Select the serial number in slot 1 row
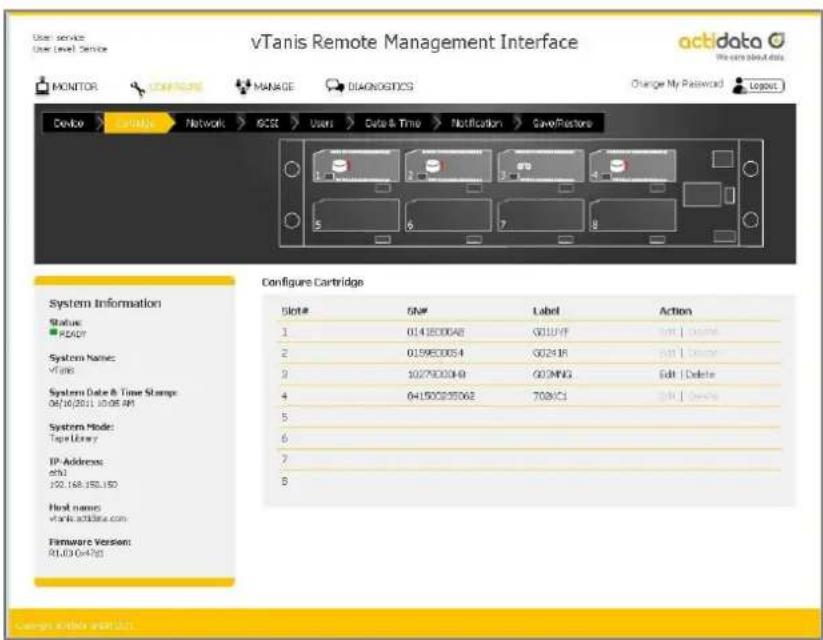Image resolution: width=823 pixels, height=640 pixels. tap(435, 332)
